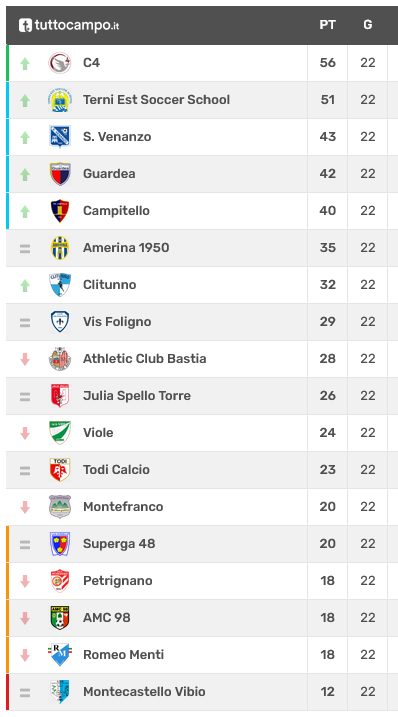Image resolution: width=398 pixels, height=717 pixels.
Task: Open Terni Est Soccer School crest icon
Action: click(x=60, y=100)
